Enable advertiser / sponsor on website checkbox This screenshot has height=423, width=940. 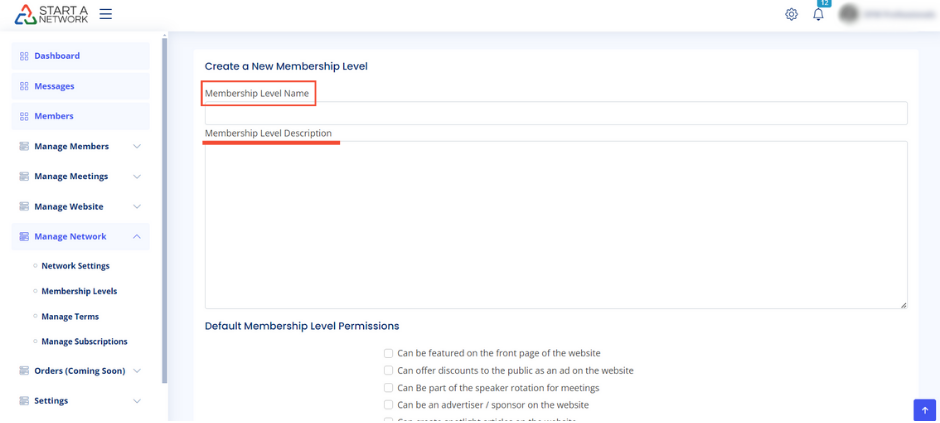pos(388,405)
